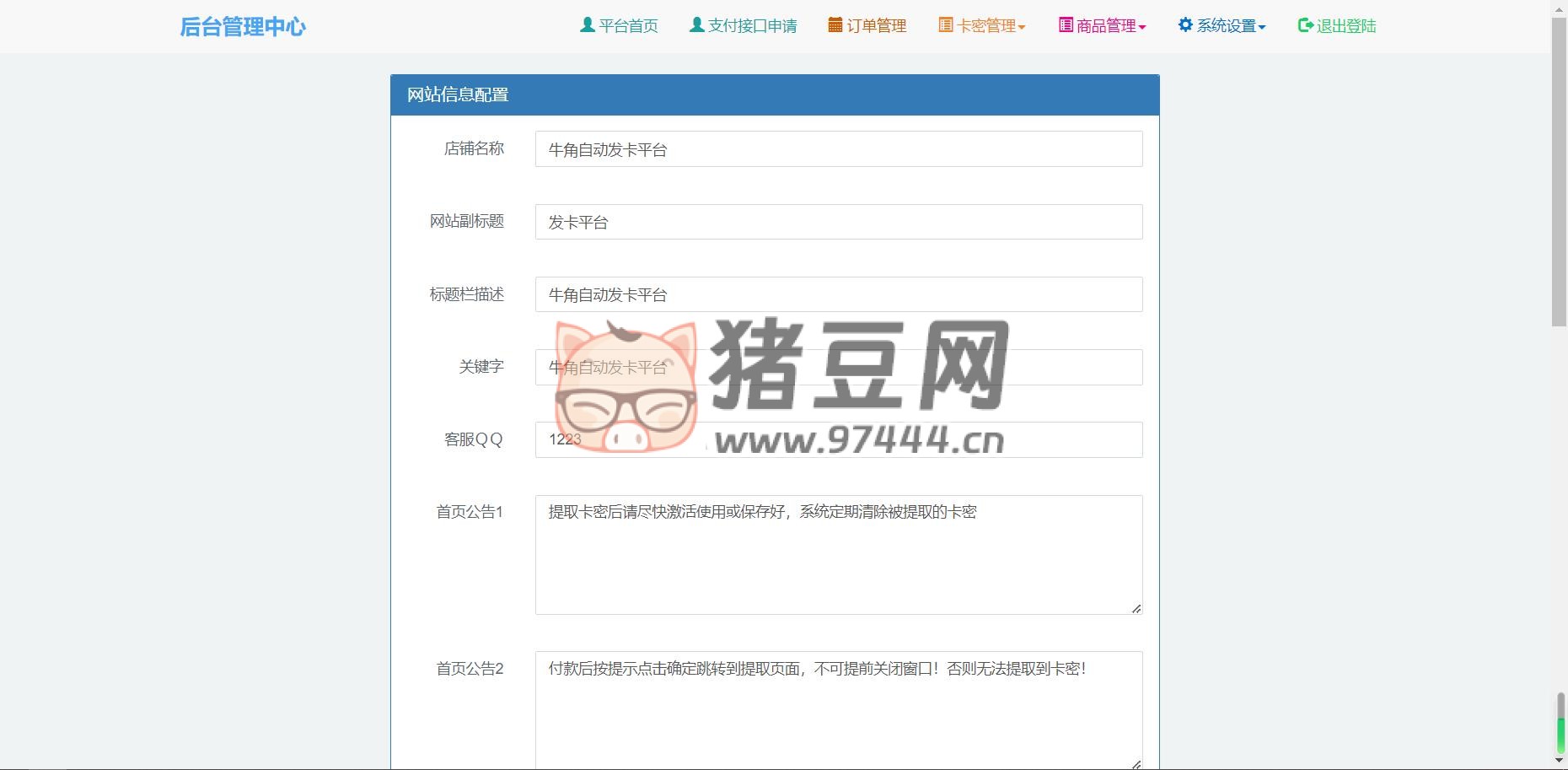
Task: Open the 卡密管理 menu
Action: [x=982, y=26]
